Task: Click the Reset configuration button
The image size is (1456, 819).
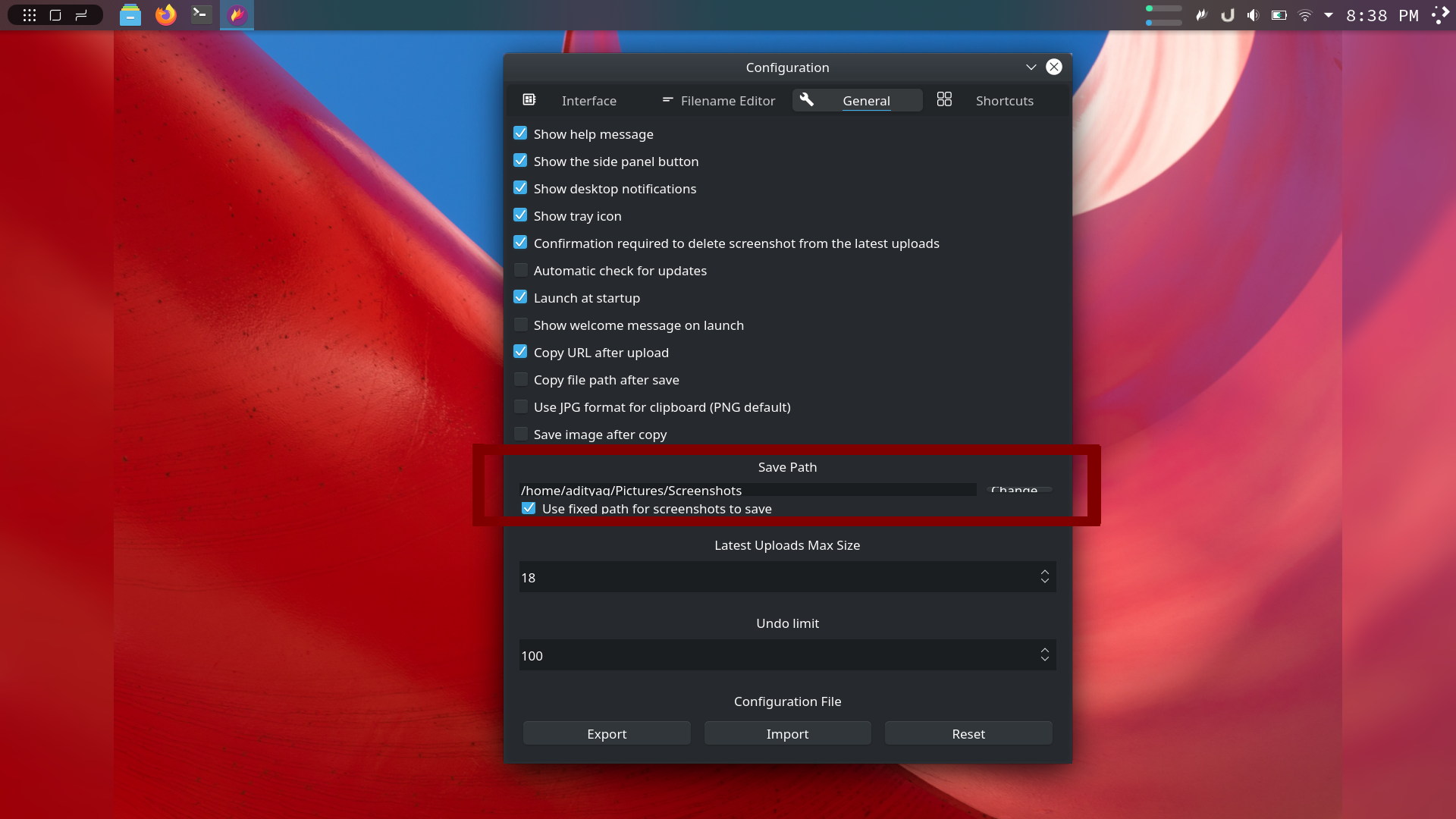Action: click(x=968, y=733)
